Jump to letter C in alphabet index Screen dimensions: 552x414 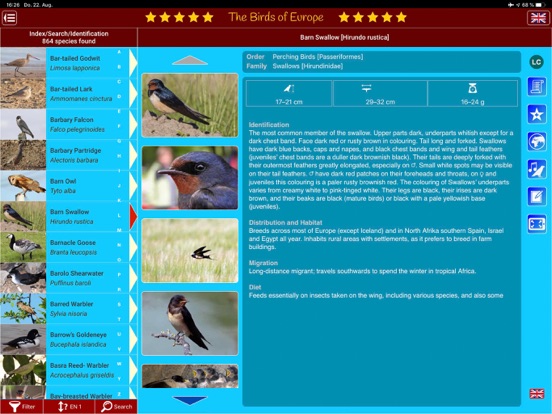coord(119,82)
